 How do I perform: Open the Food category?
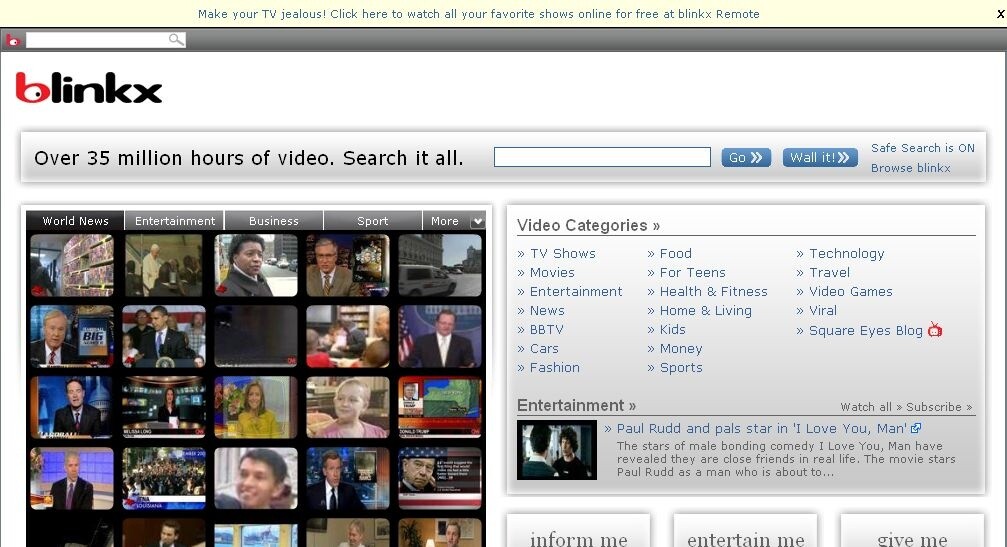[675, 254]
